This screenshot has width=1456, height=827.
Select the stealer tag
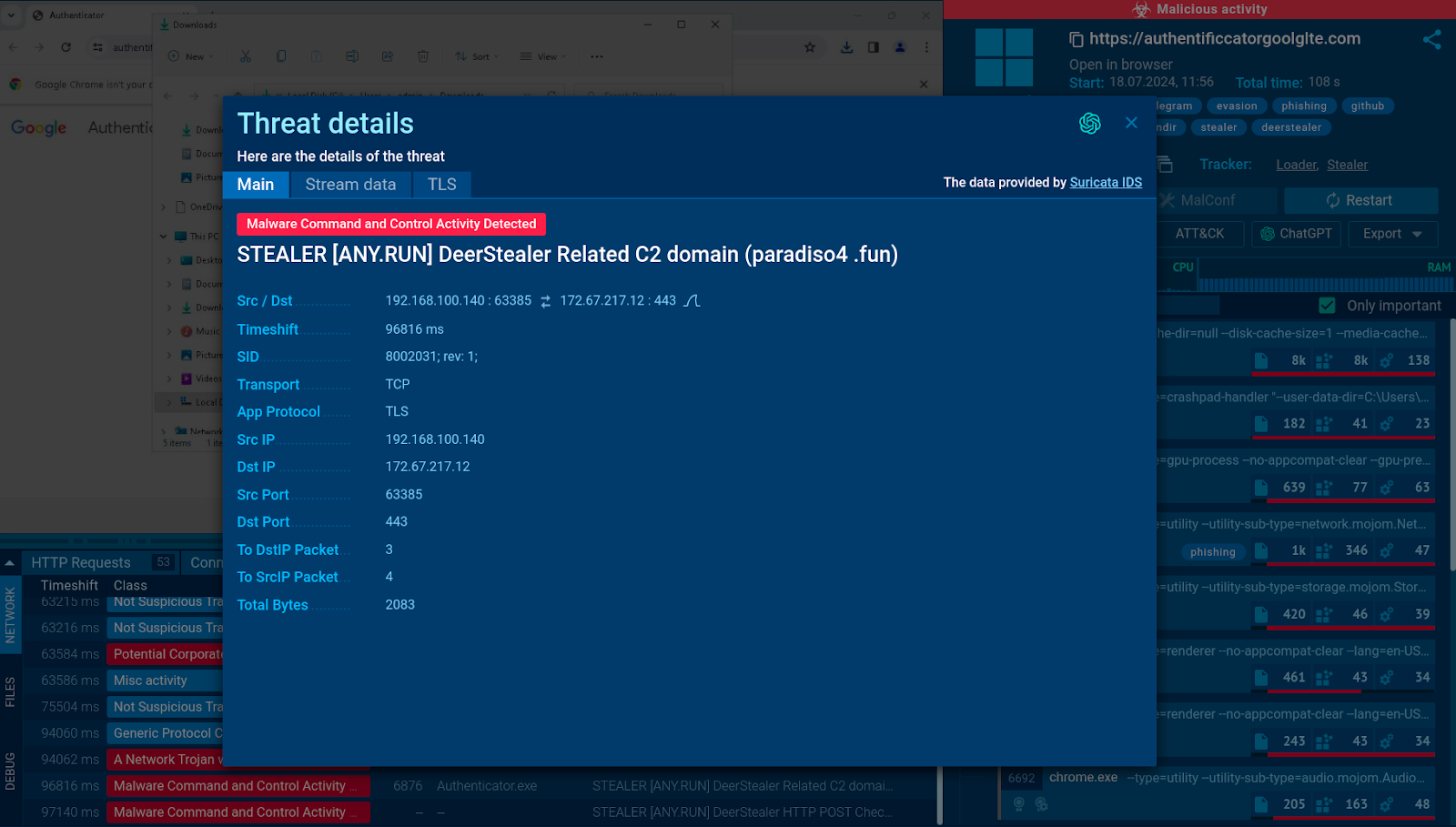coord(1218,127)
